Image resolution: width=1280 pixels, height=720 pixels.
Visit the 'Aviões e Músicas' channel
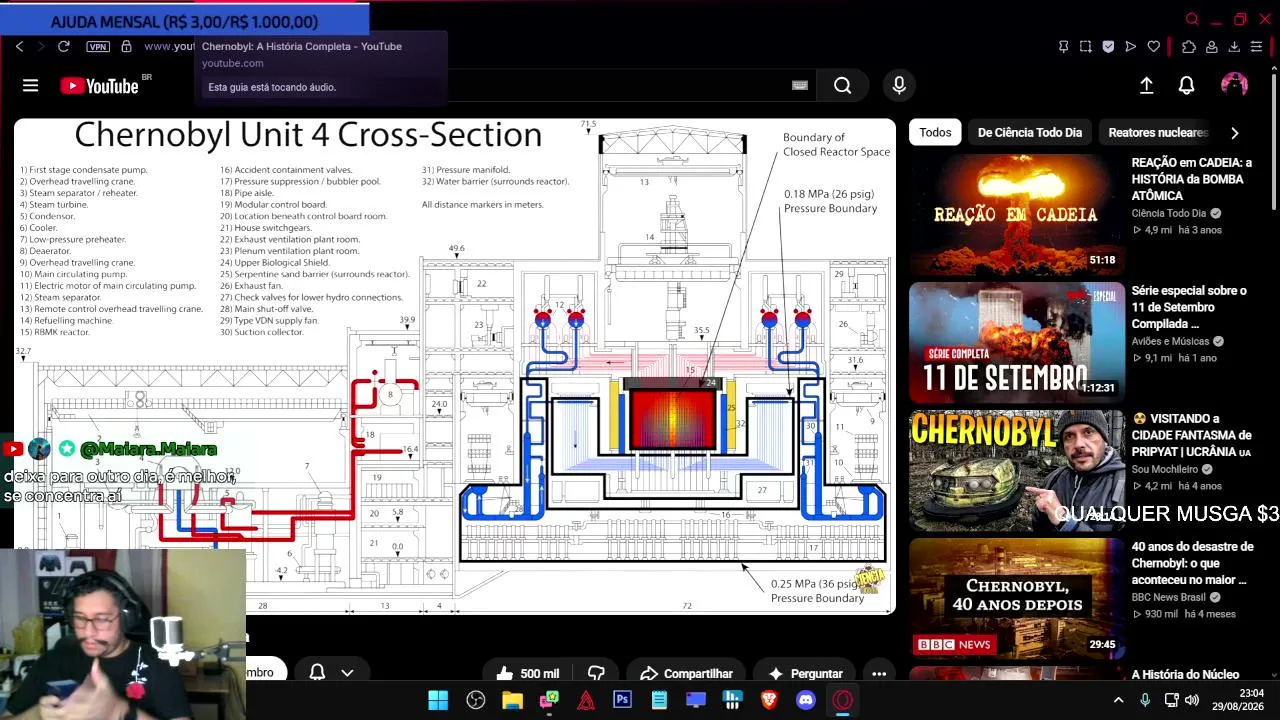click(1171, 341)
